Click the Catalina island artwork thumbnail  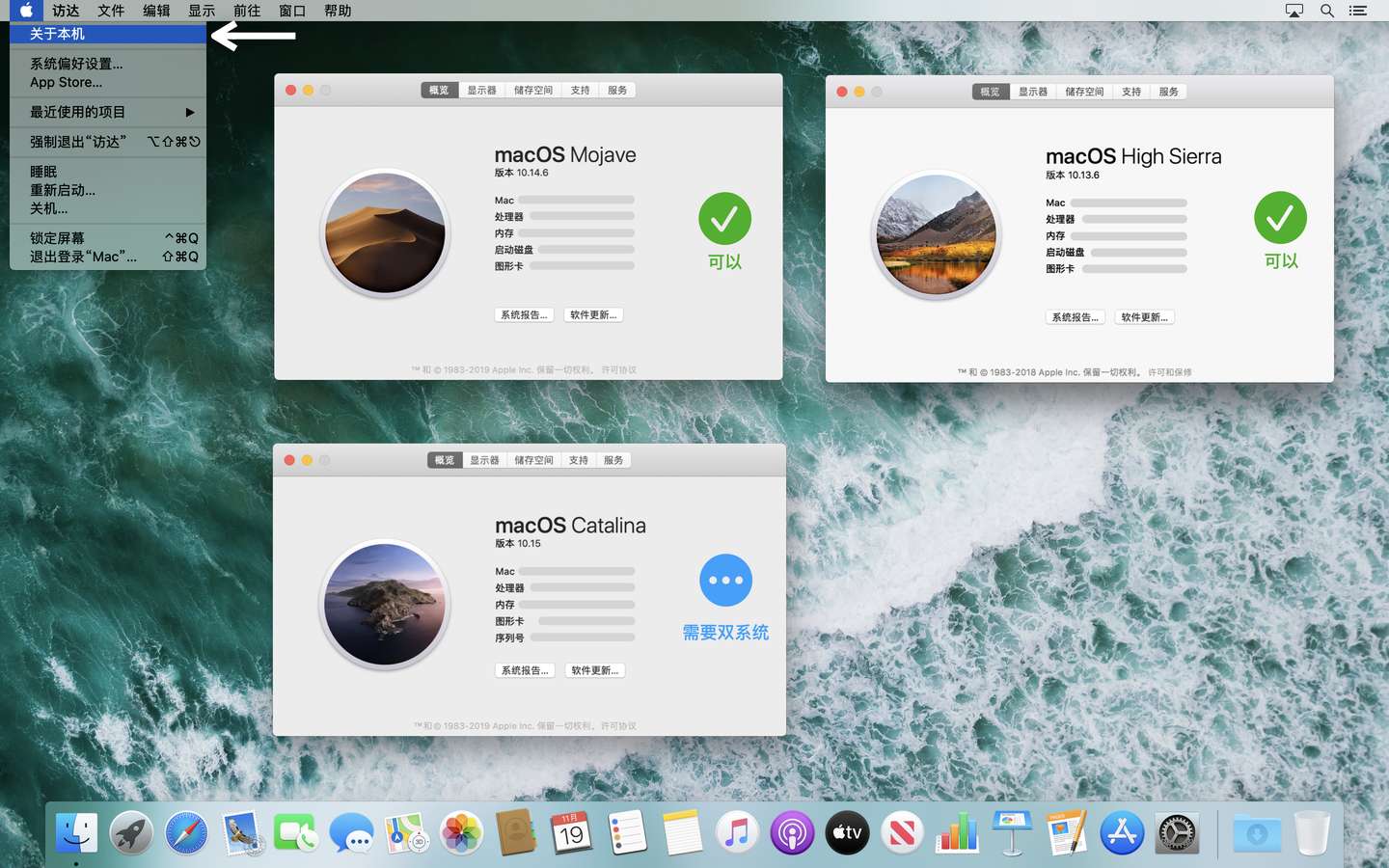tap(385, 604)
